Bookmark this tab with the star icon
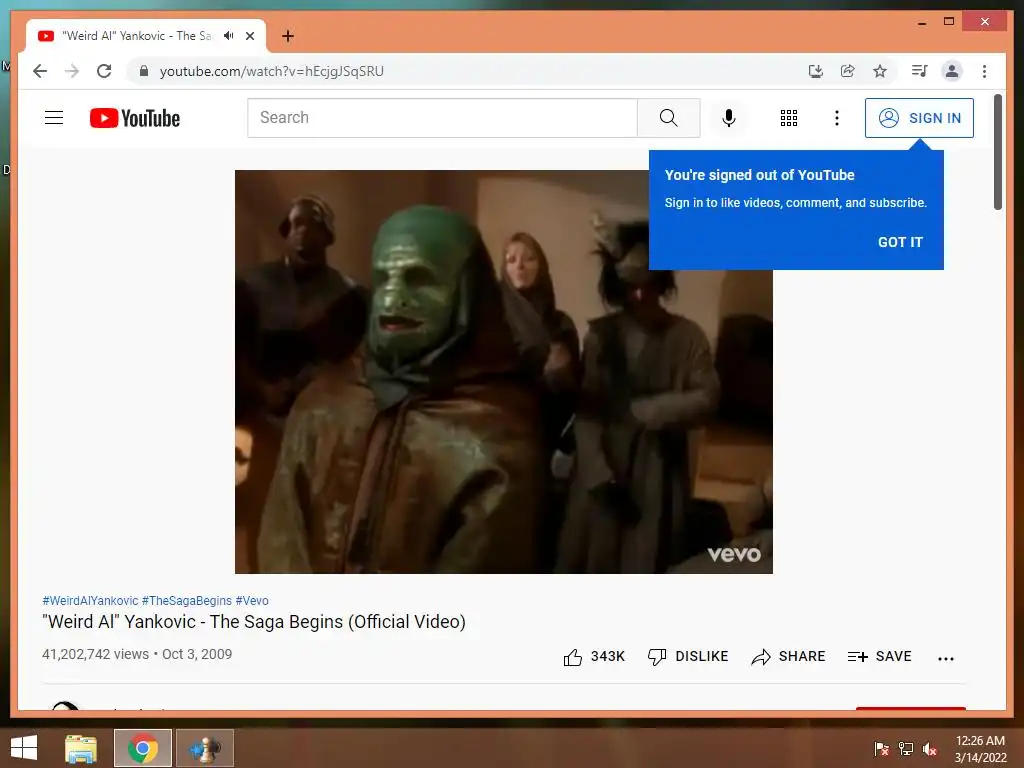The height and width of the screenshot is (768, 1024). coord(880,71)
